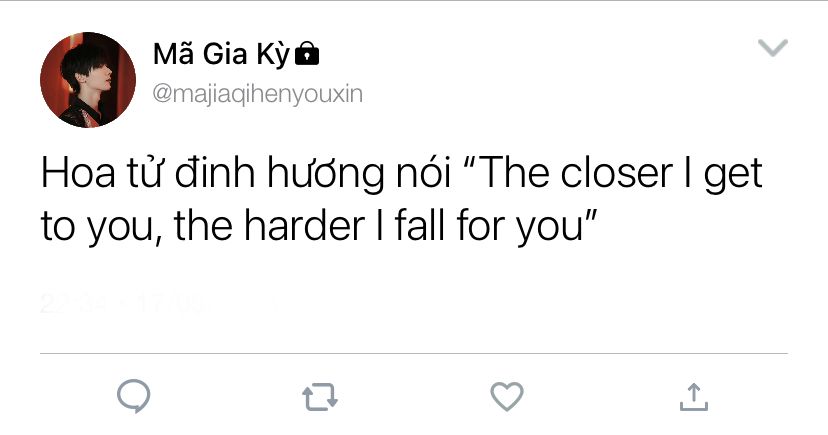The height and width of the screenshot is (435, 828).
Task: Click the quoted phrase "The closer I get"
Action: tap(615, 173)
